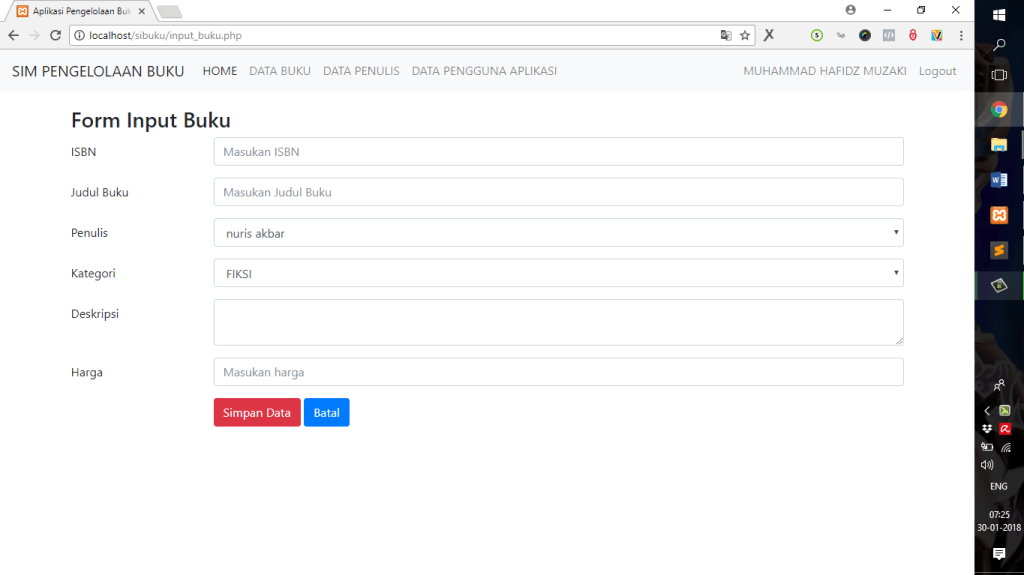Click the SIM PENGELOLAAN BUKU brand link

coord(98,71)
